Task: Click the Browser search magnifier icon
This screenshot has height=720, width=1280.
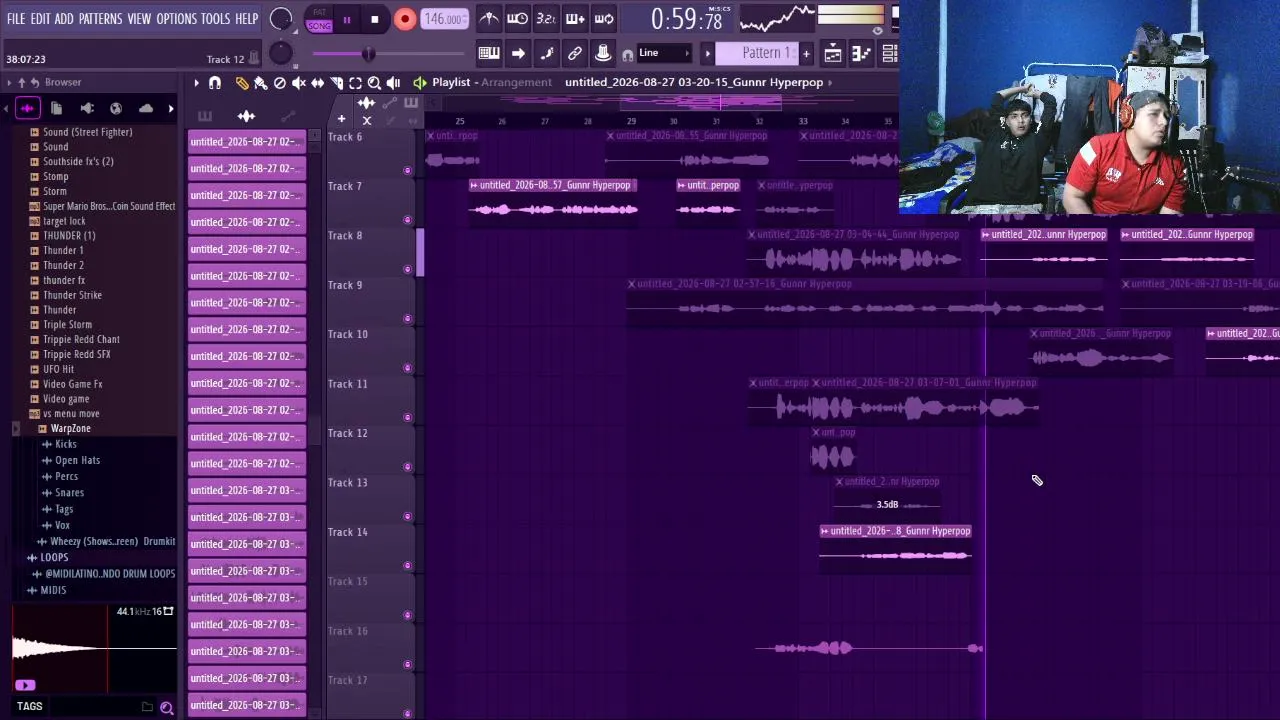Action: point(167,707)
